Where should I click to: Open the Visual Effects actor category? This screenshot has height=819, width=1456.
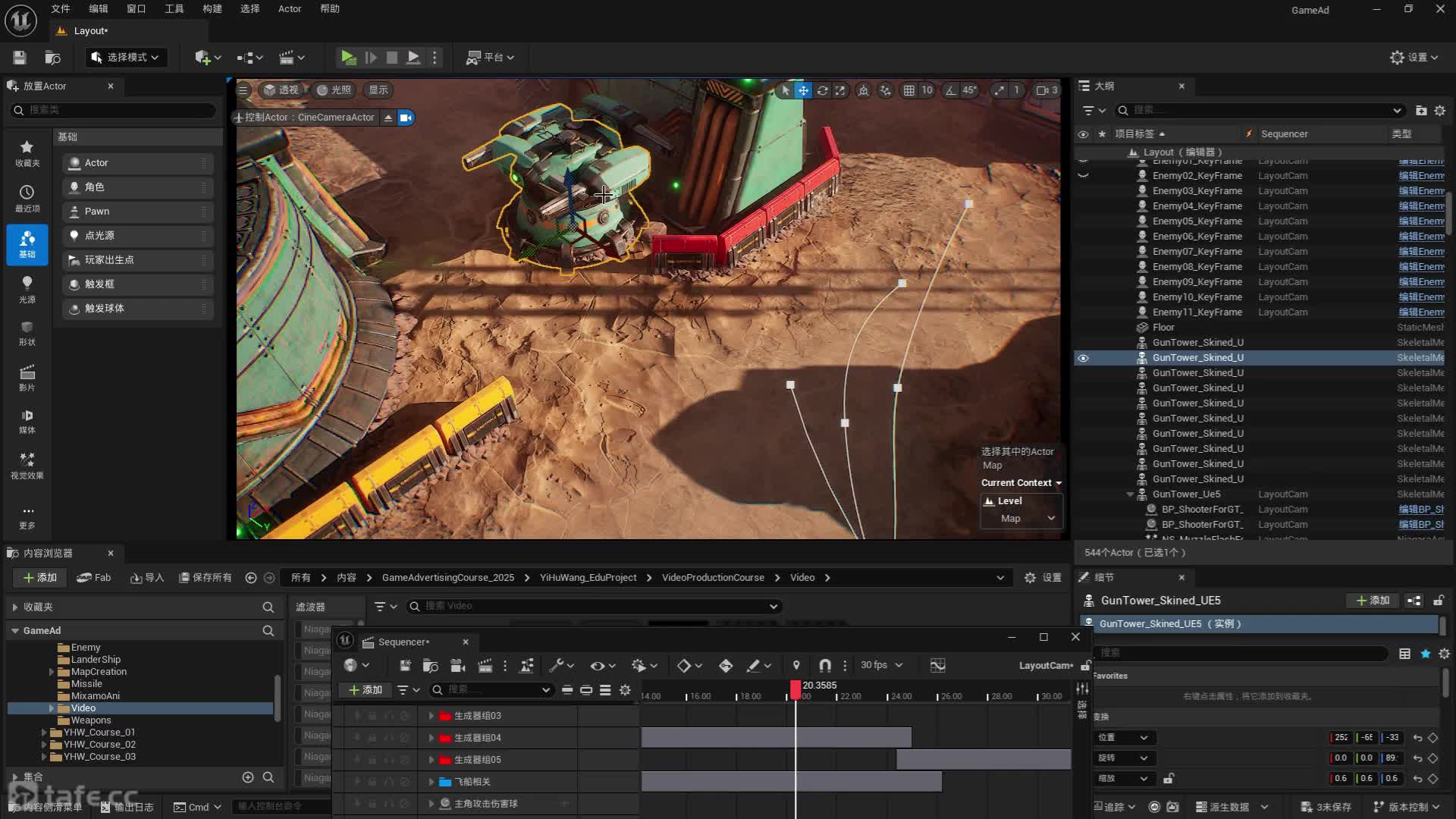coord(27,465)
